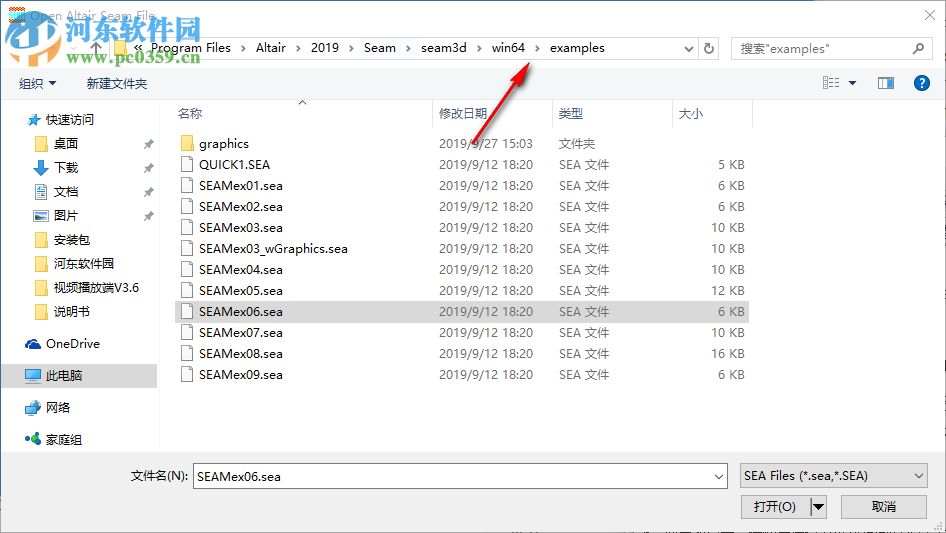This screenshot has width=946, height=533.
Task: Click the search magnifier icon
Action: coord(918,48)
